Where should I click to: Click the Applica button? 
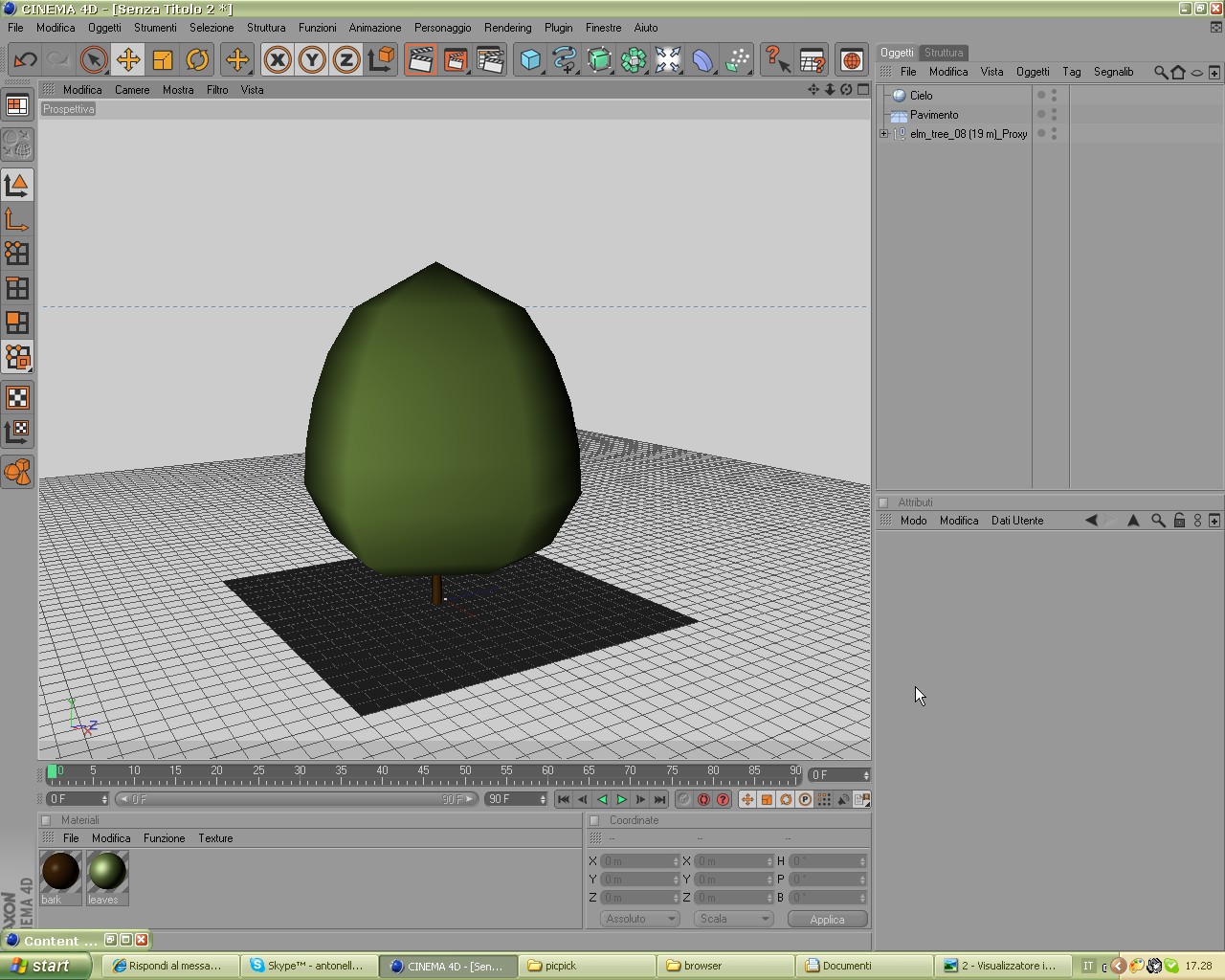pos(827,919)
